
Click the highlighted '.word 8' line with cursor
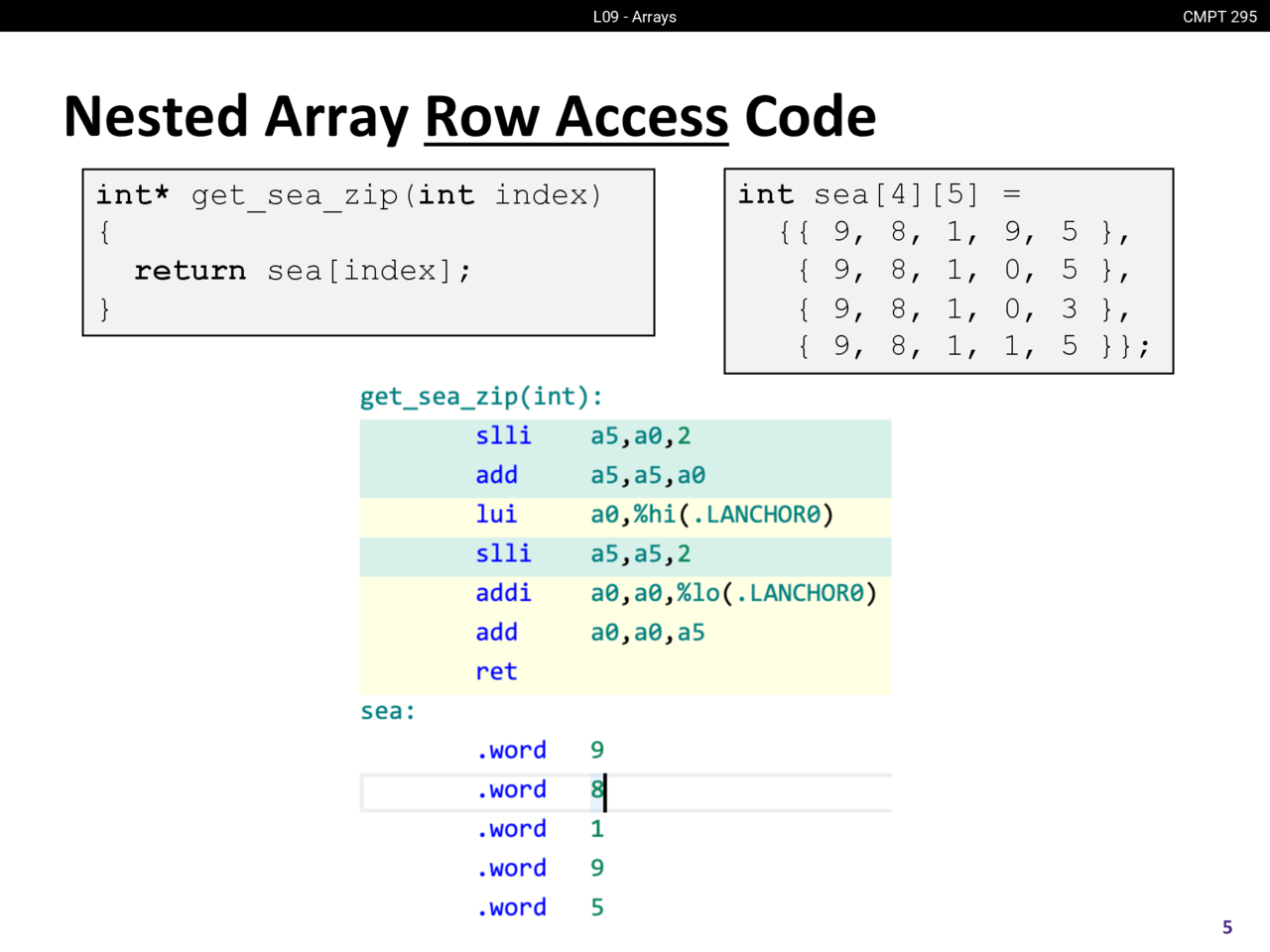(541, 790)
